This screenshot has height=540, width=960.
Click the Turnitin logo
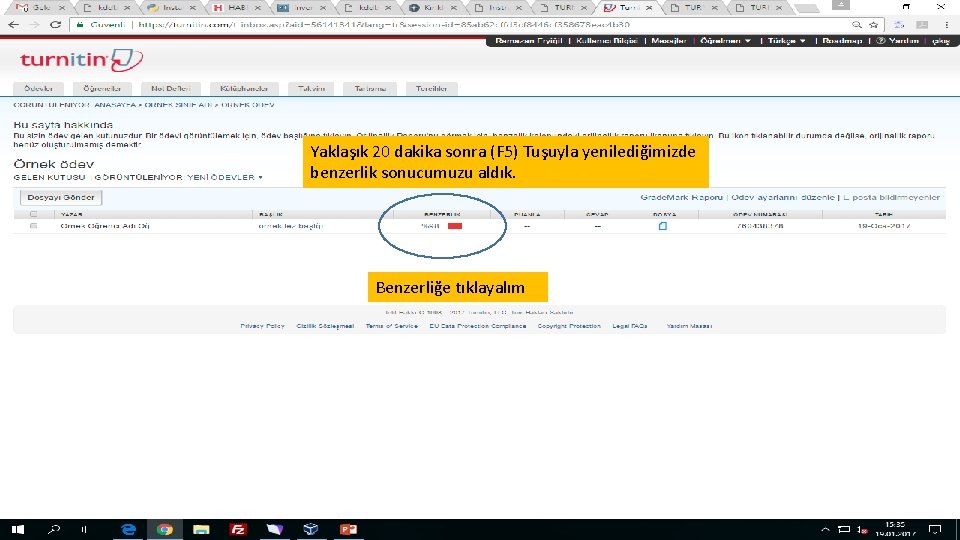(x=81, y=60)
